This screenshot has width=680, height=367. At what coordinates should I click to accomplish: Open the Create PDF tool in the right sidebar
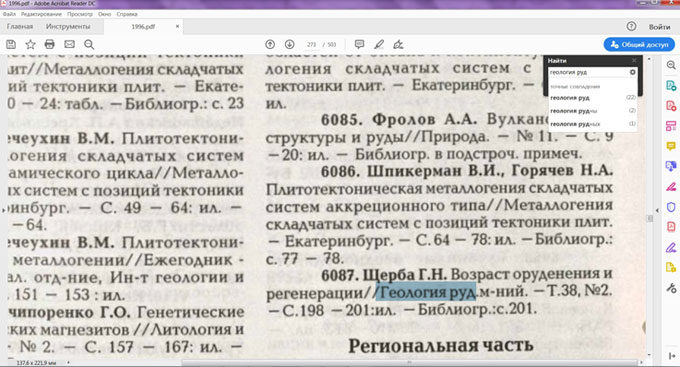[671, 106]
